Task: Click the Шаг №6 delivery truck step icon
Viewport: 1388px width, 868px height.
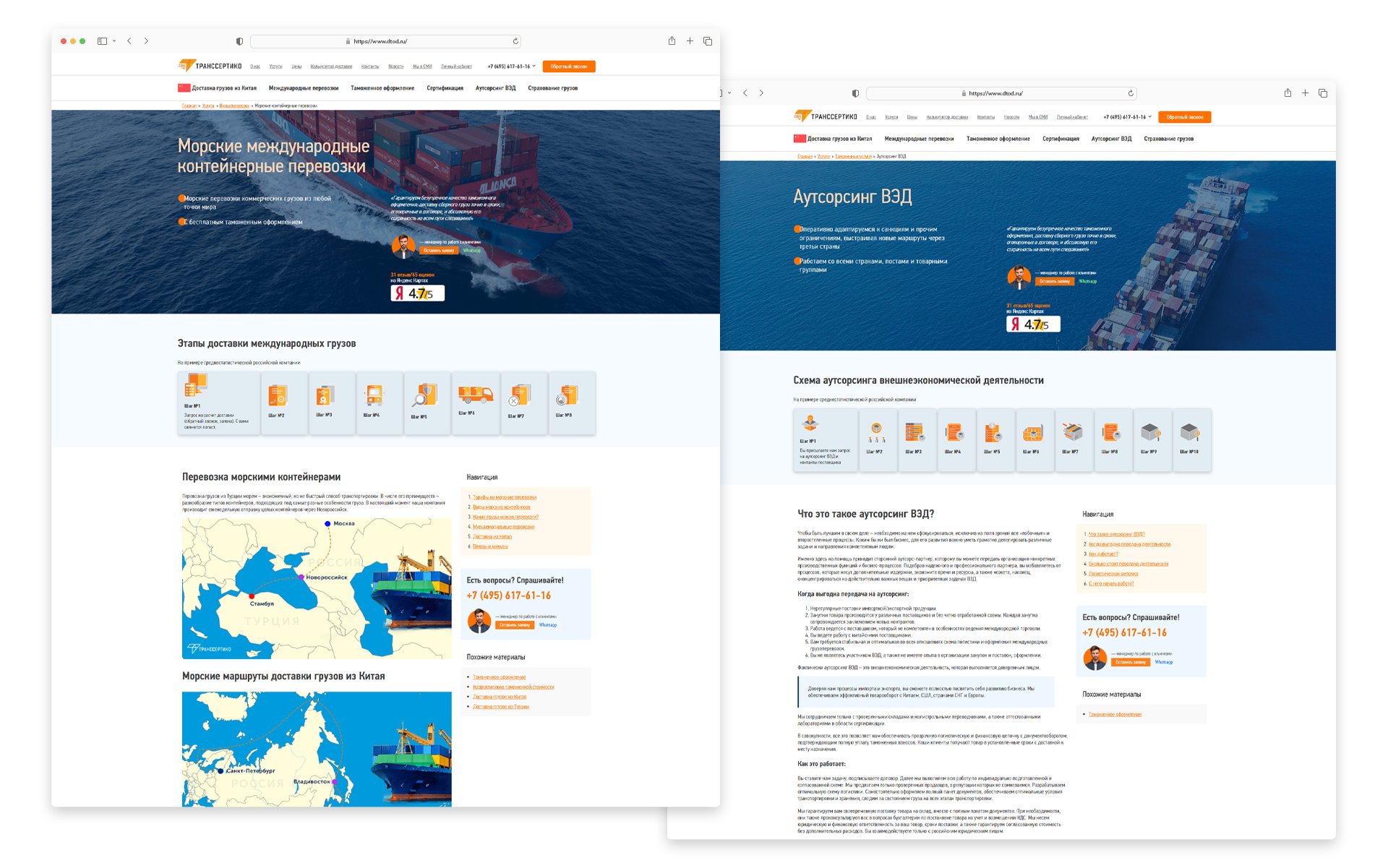Action: point(475,395)
